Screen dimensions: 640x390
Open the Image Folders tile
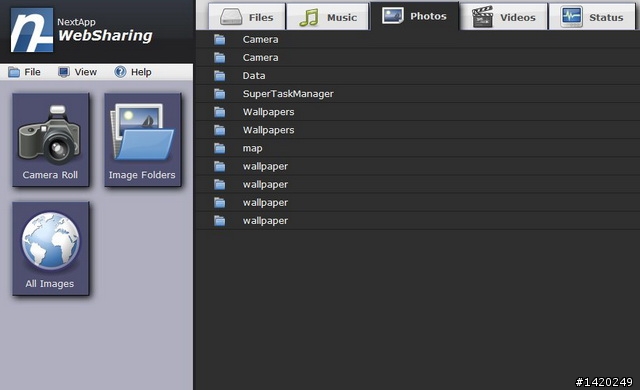pyautogui.click(x=142, y=140)
